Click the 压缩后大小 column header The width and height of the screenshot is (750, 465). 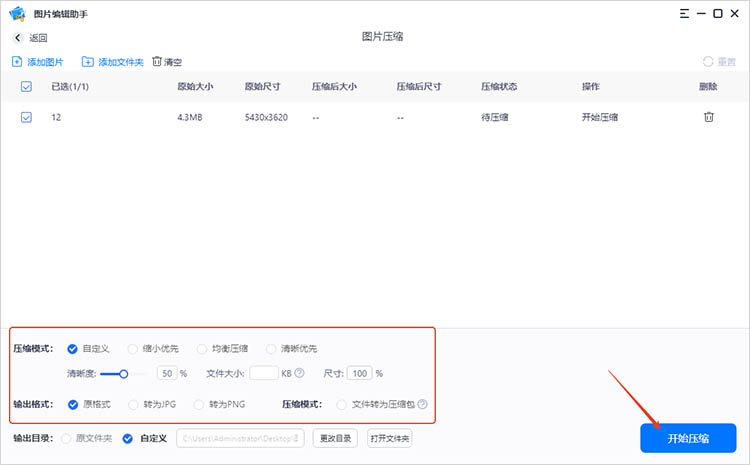point(334,87)
